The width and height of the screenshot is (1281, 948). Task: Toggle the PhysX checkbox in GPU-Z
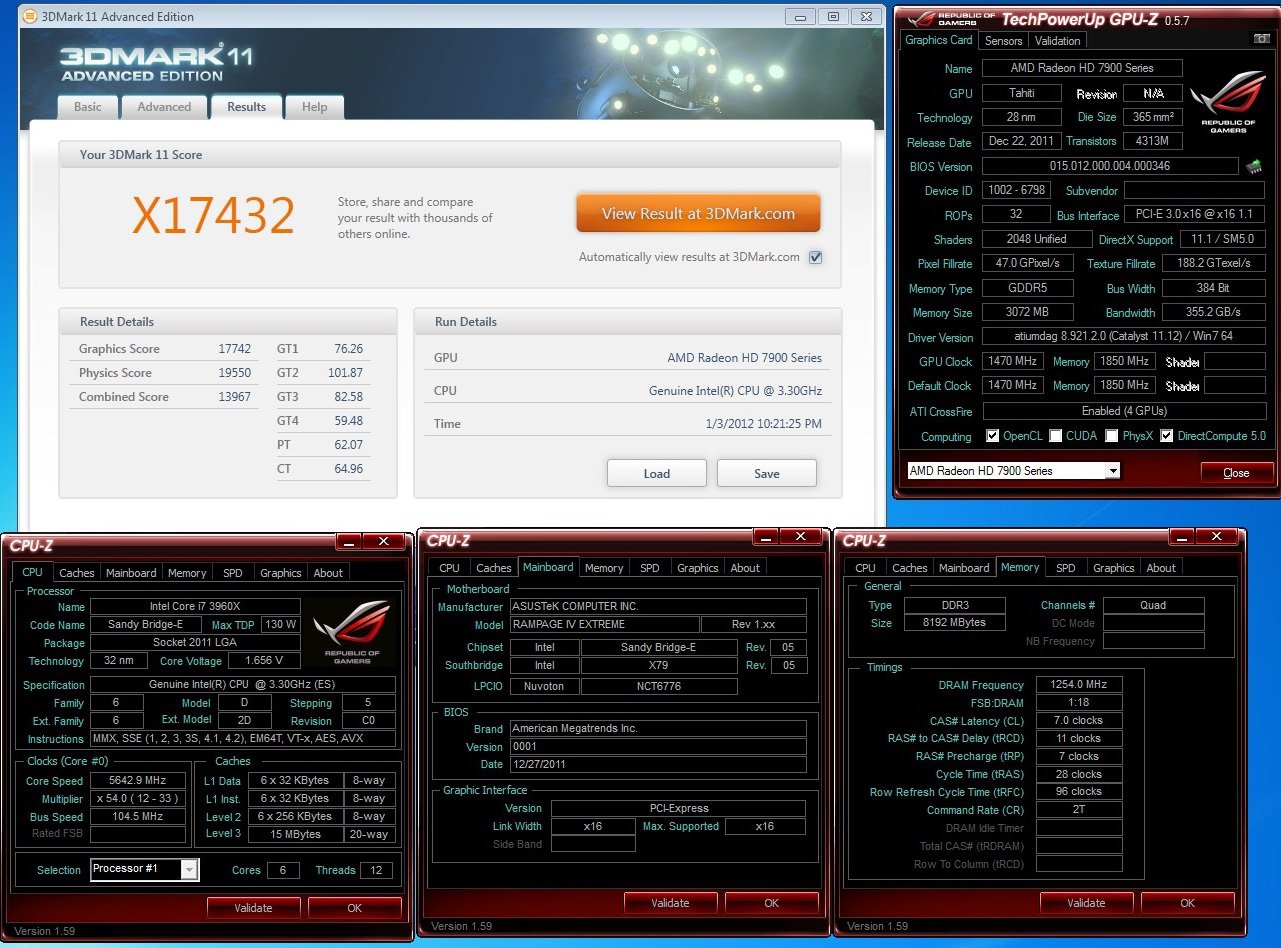[1110, 436]
